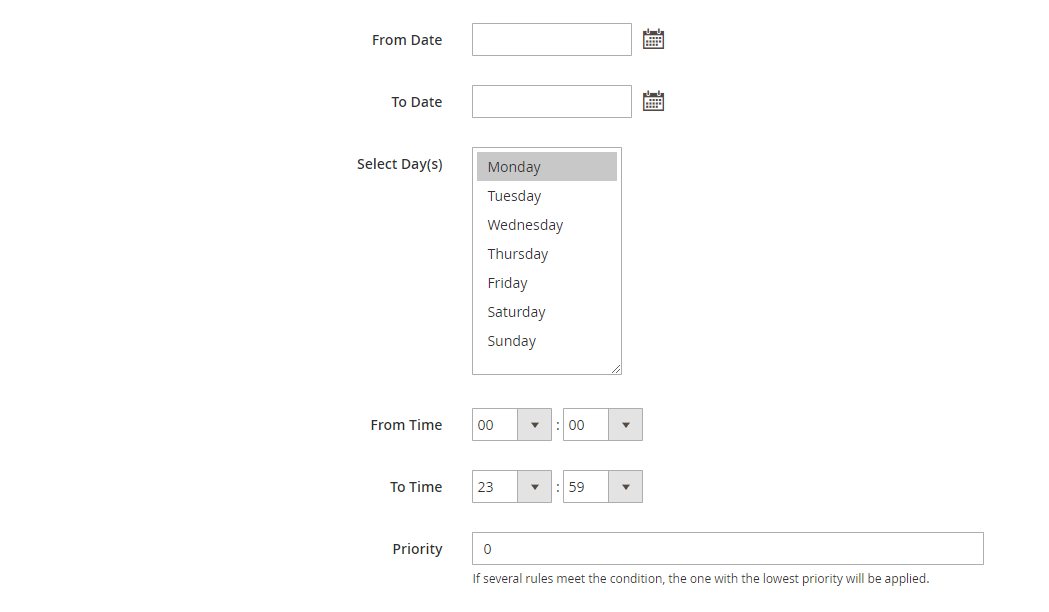This screenshot has height=612, width=1049.
Task: Click the Select Day(s) label
Action: pyautogui.click(x=399, y=164)
